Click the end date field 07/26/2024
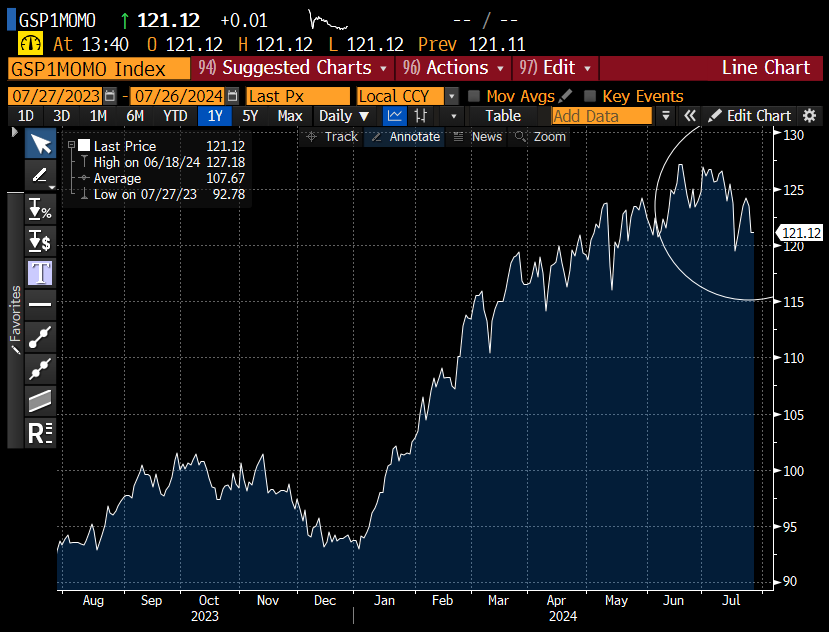 pos(178,96)
